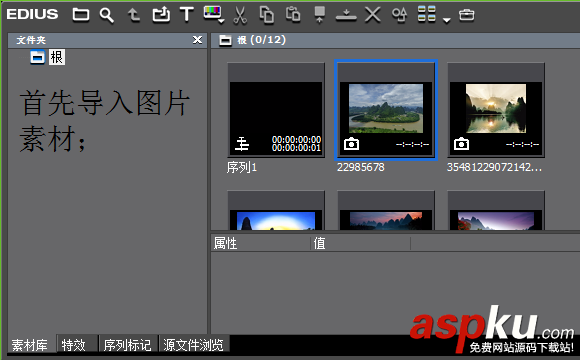The image size is (580, 360).
Task: Select the 根 root folder in tree
Action: pyautogui.click(x=57, y=57)
